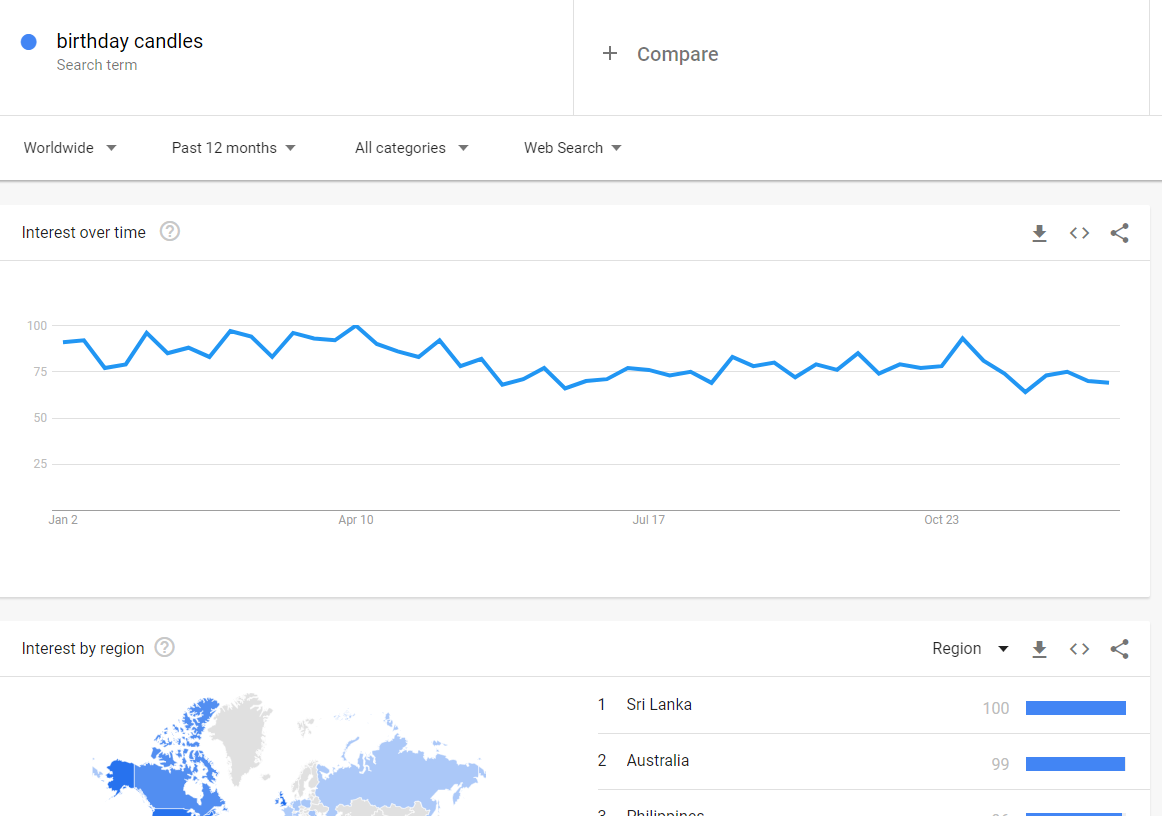
Task: Download Interest over time data
Action: point(1039,233)
